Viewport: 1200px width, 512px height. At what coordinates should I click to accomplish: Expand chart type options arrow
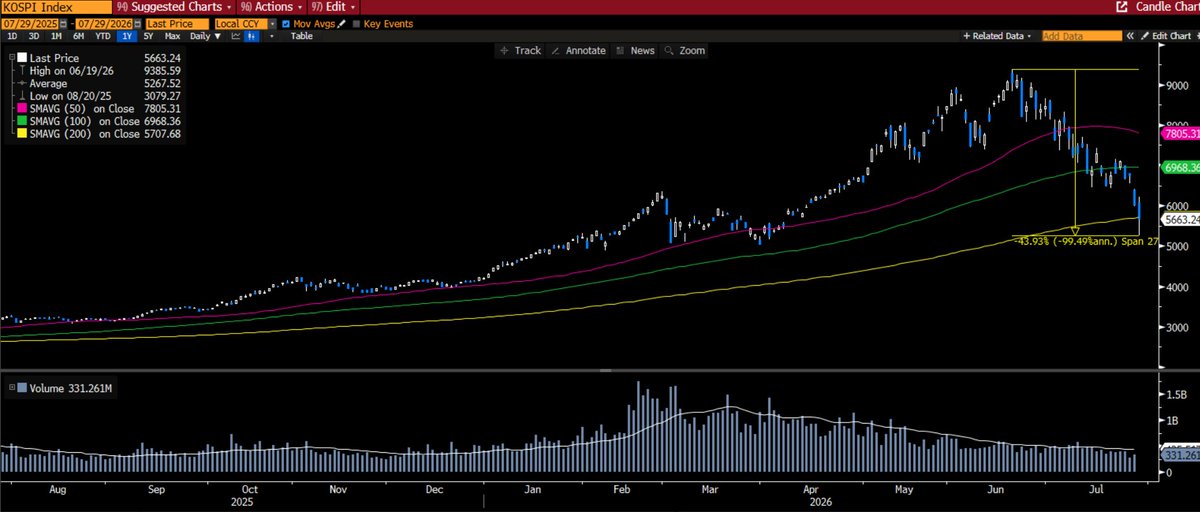pyautogui.click(x=271, y=36)
